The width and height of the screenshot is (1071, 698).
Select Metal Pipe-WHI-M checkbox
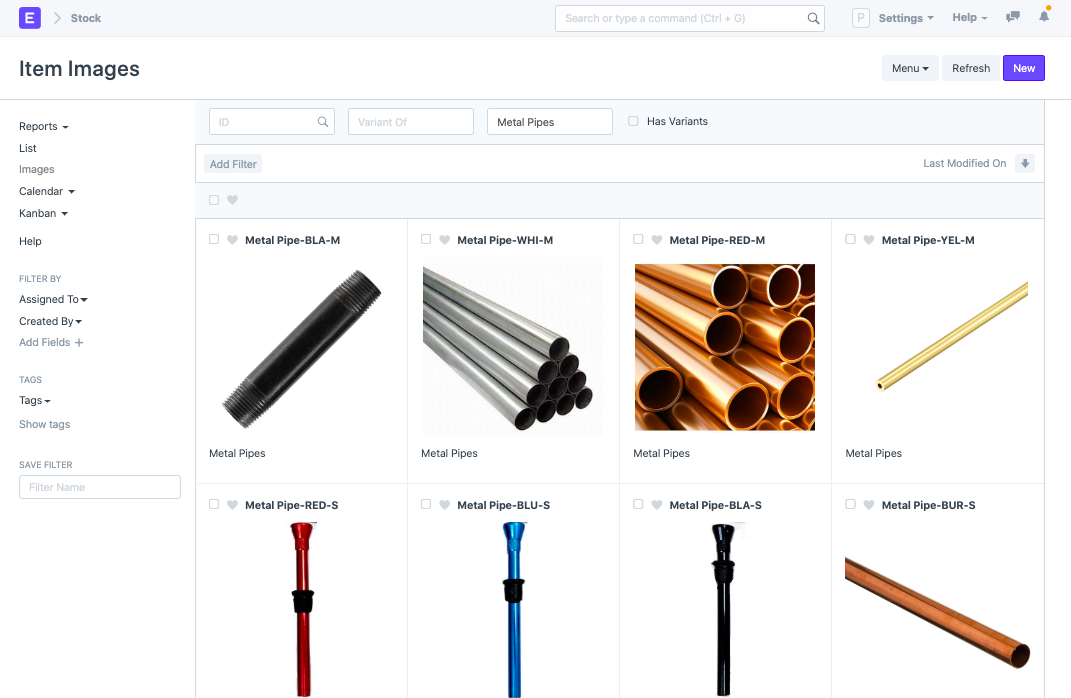tap(426, 239)
